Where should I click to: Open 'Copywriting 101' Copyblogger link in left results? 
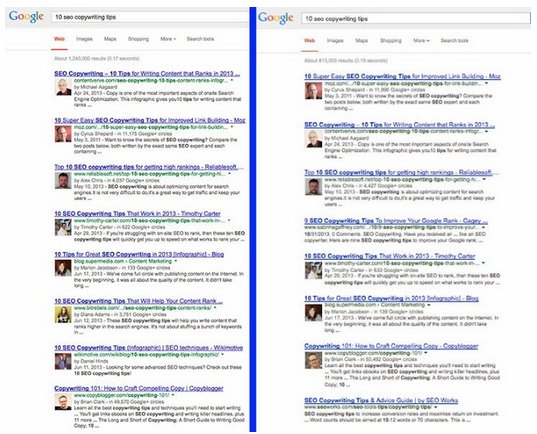139,388
